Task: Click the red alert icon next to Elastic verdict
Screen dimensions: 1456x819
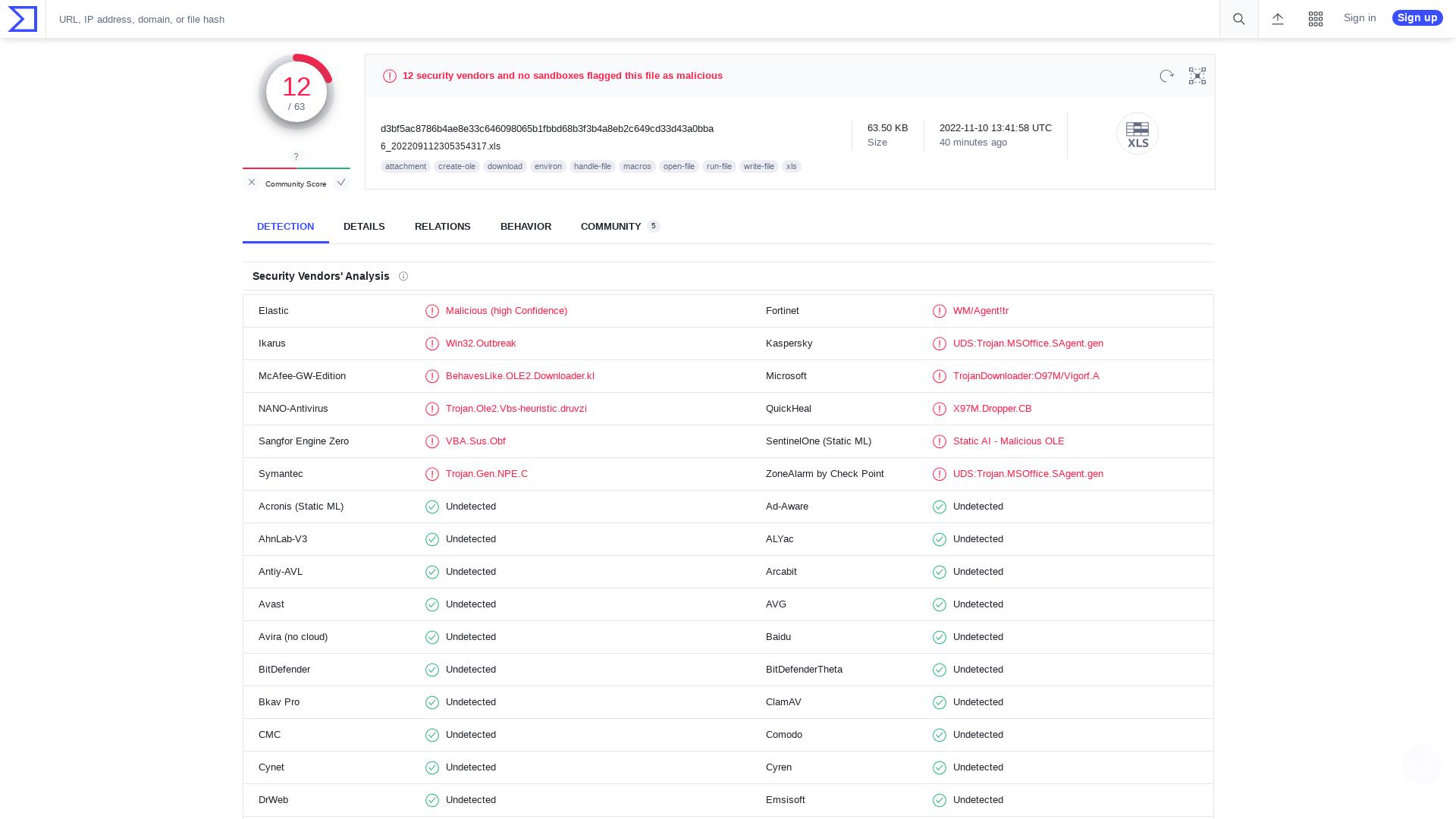Action: (432, 311)
